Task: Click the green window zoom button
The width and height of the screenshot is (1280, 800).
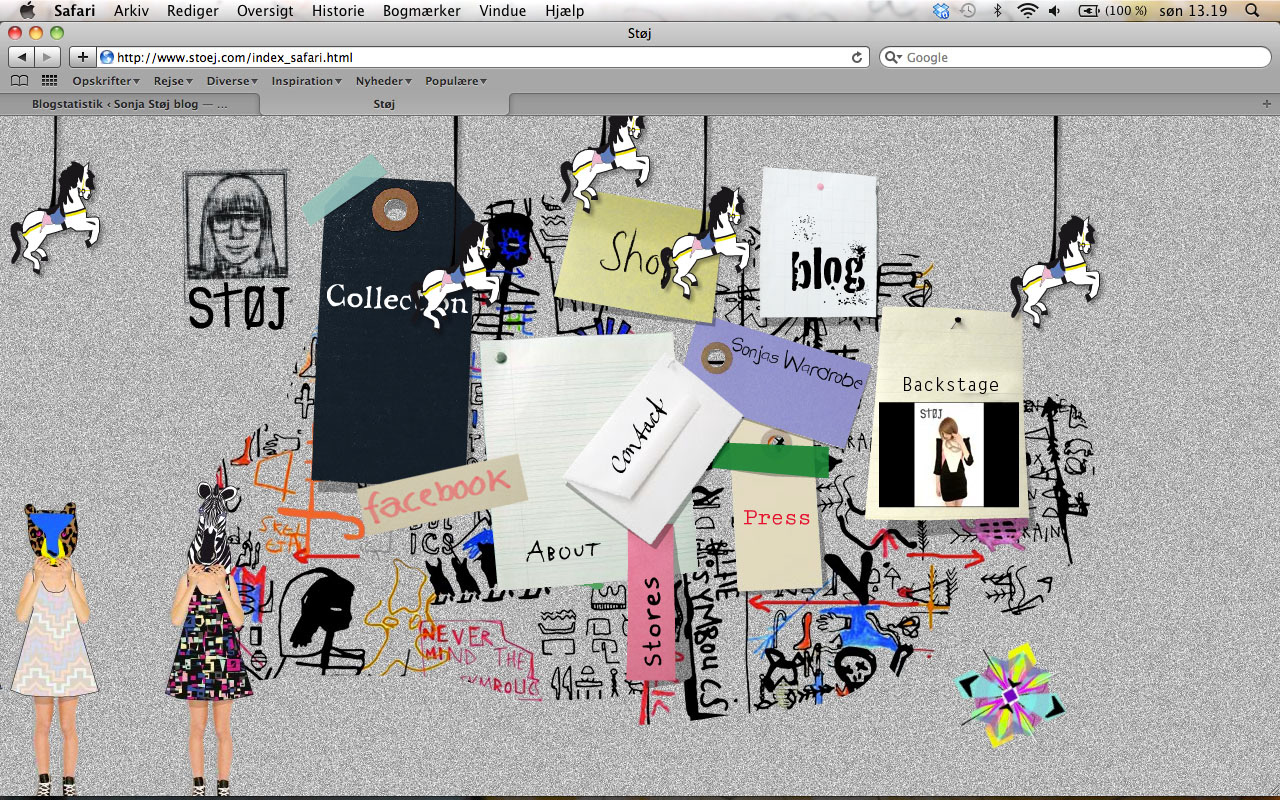Action: [x=57, y=33]
